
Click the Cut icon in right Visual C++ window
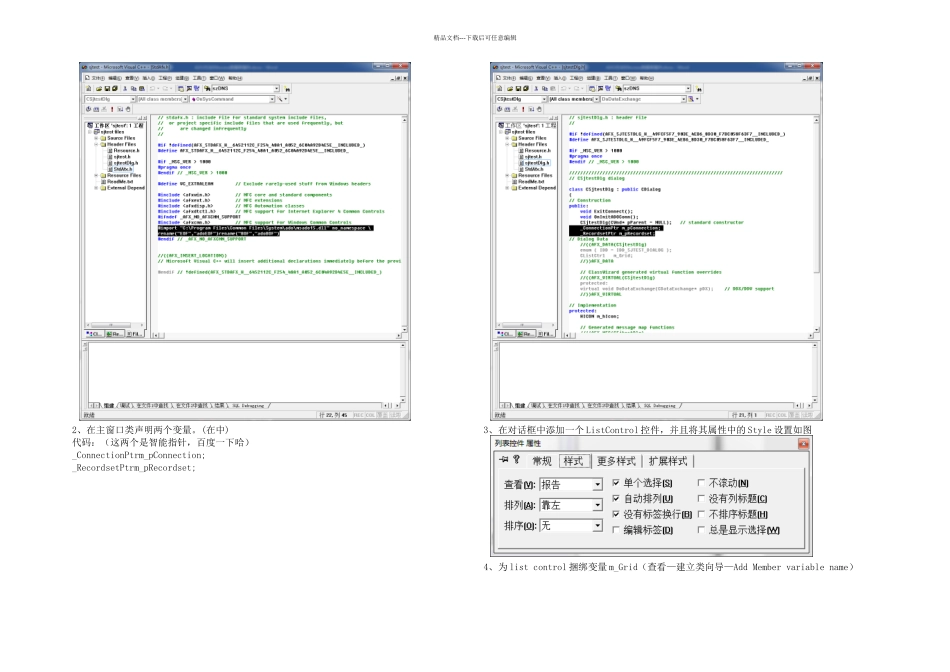pyautogui.click(x=536, y=88)
